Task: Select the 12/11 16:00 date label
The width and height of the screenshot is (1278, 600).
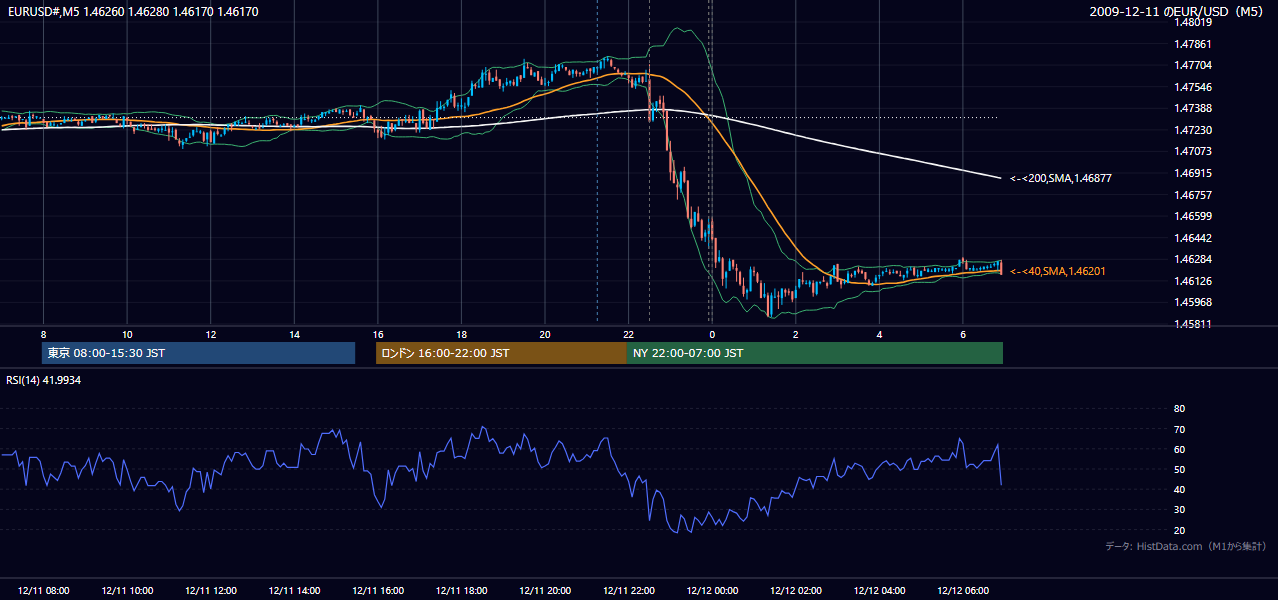Action: pos(378,591)
